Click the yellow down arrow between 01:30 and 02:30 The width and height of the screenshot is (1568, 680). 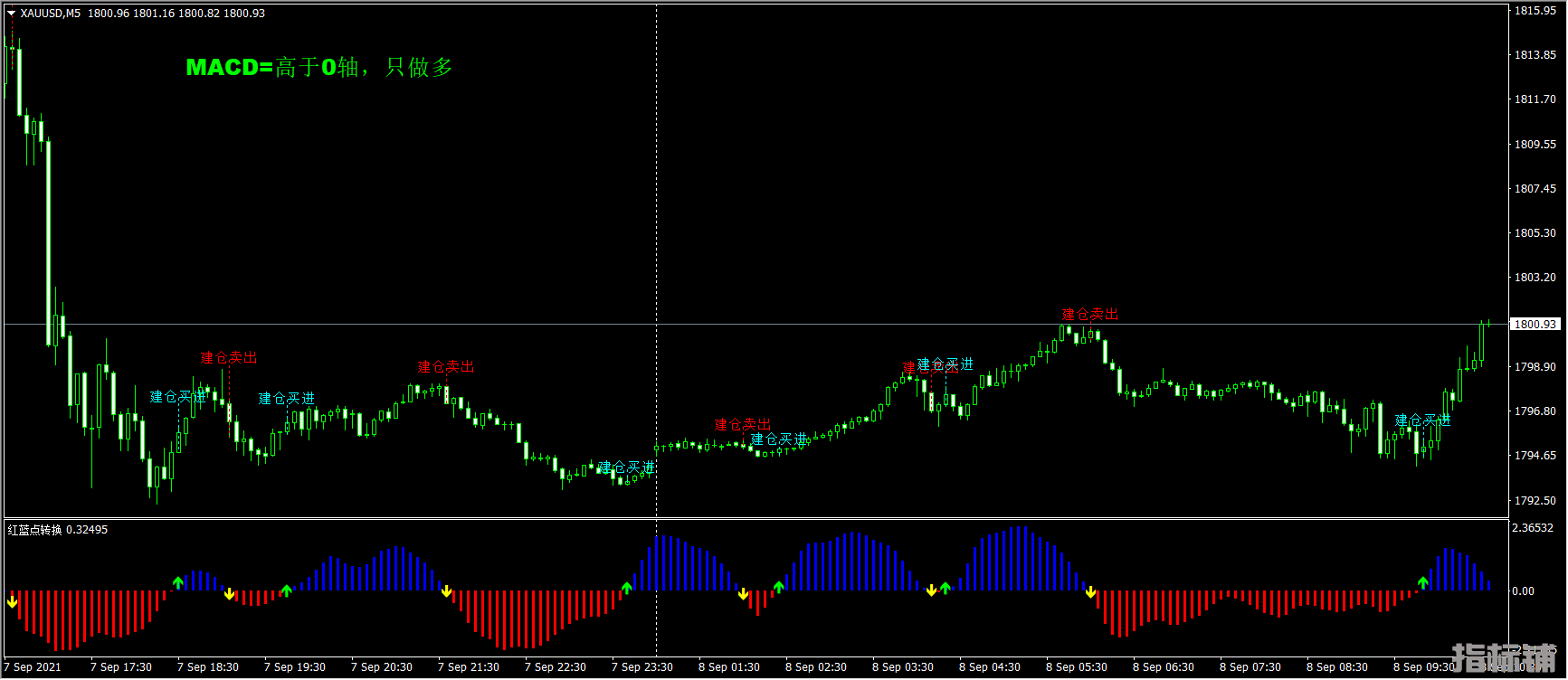(x=743, y=594)
